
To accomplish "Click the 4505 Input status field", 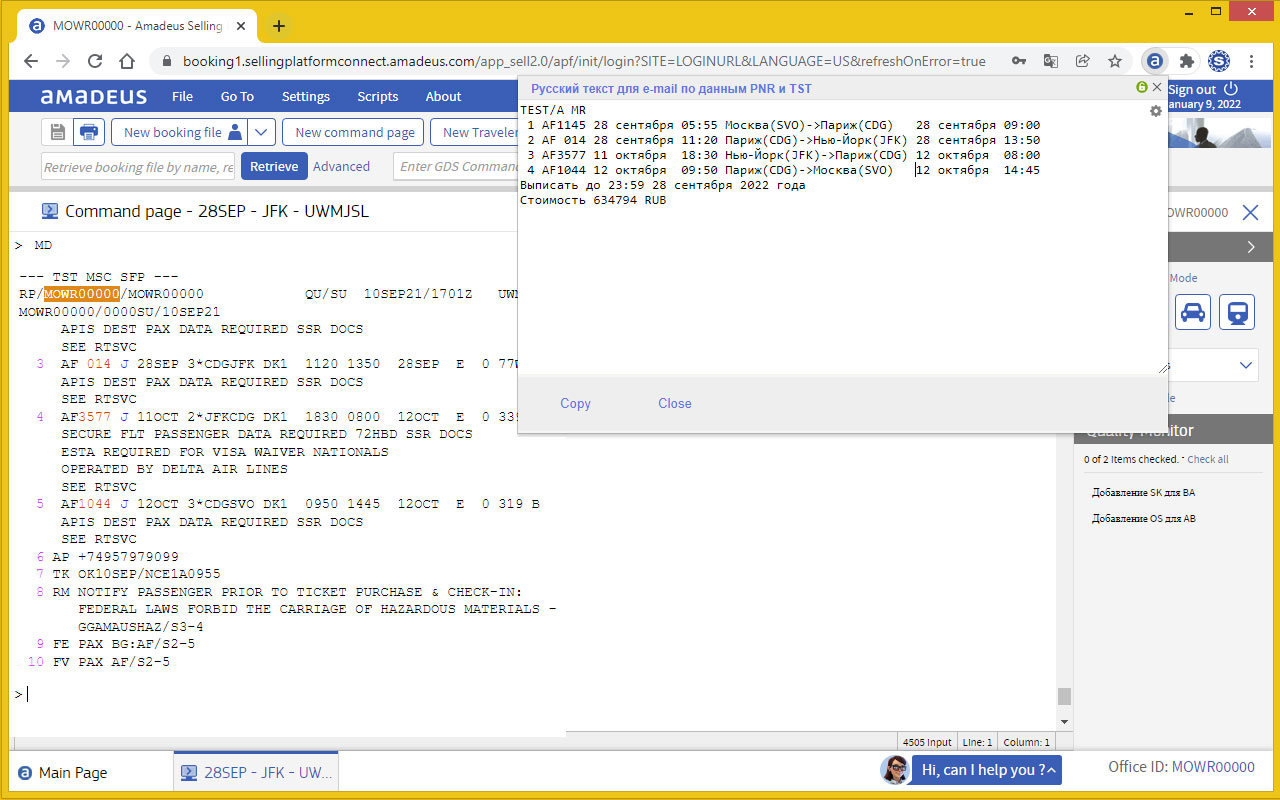I will [927, 743].
